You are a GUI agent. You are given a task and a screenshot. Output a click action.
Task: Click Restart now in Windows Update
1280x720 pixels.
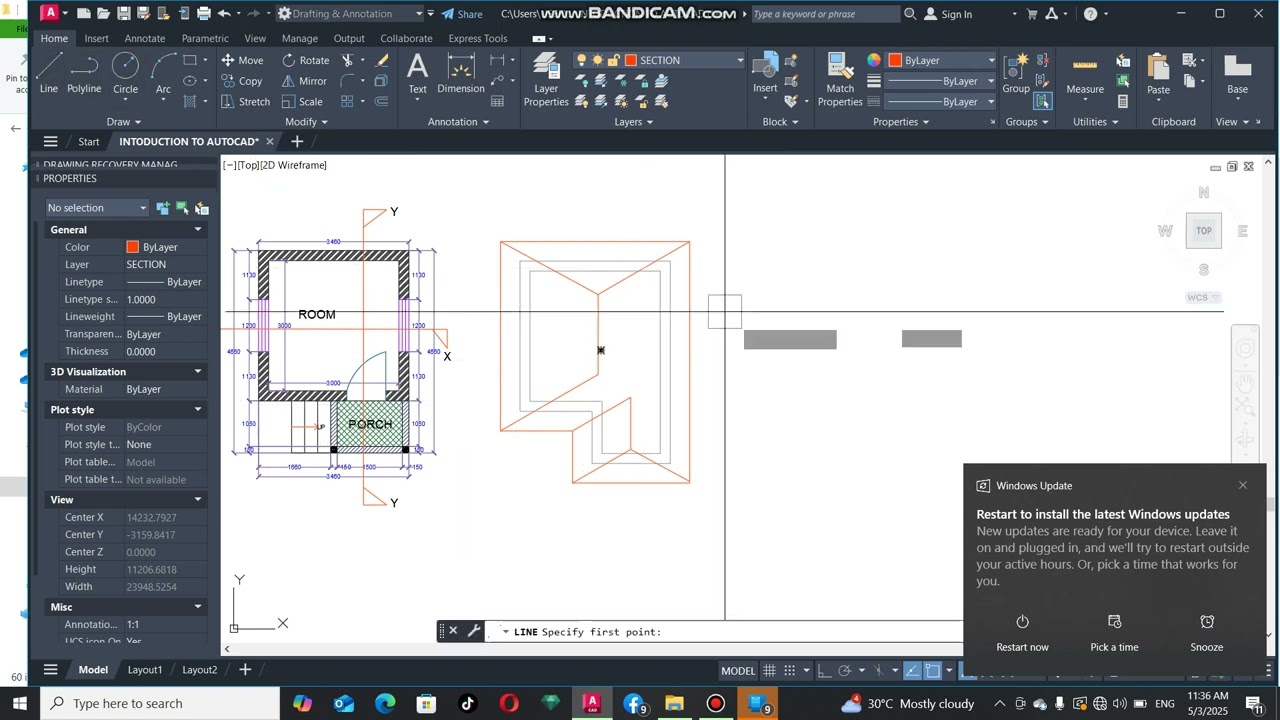[x=1022, y=634]
